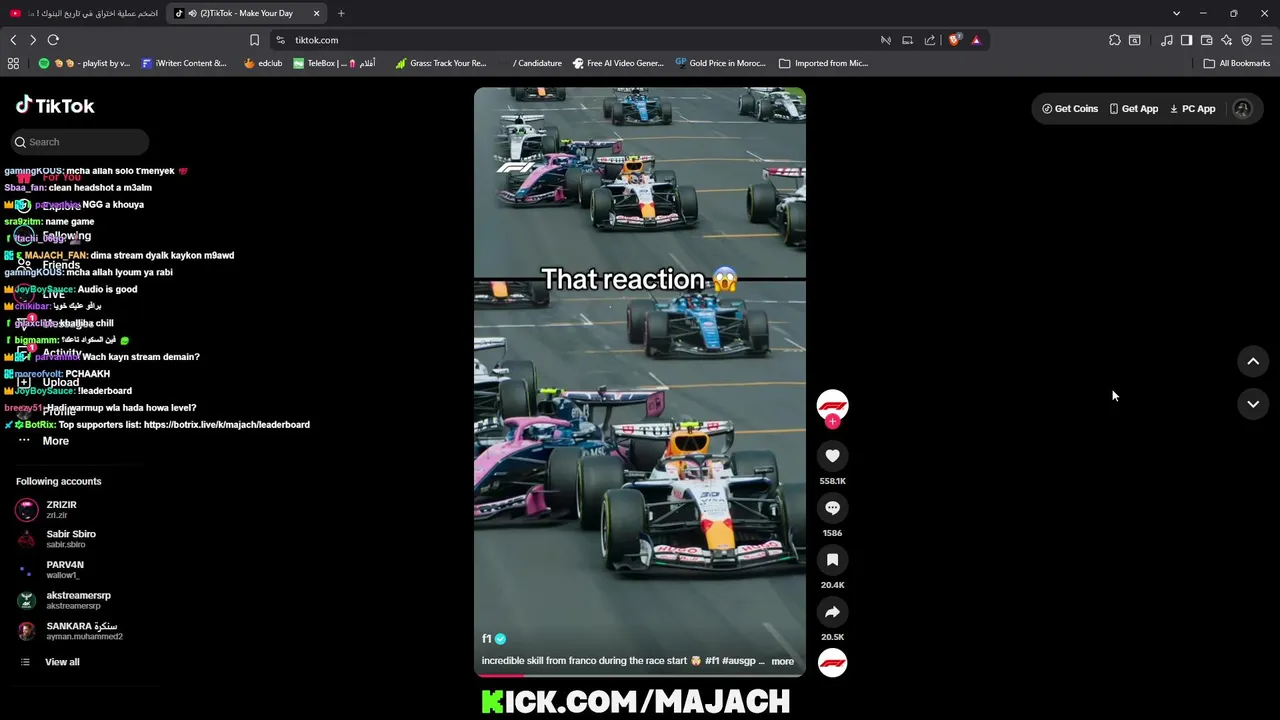Open a new browser tab
The image size is (1280, 720).
click(x=341, y=13)
